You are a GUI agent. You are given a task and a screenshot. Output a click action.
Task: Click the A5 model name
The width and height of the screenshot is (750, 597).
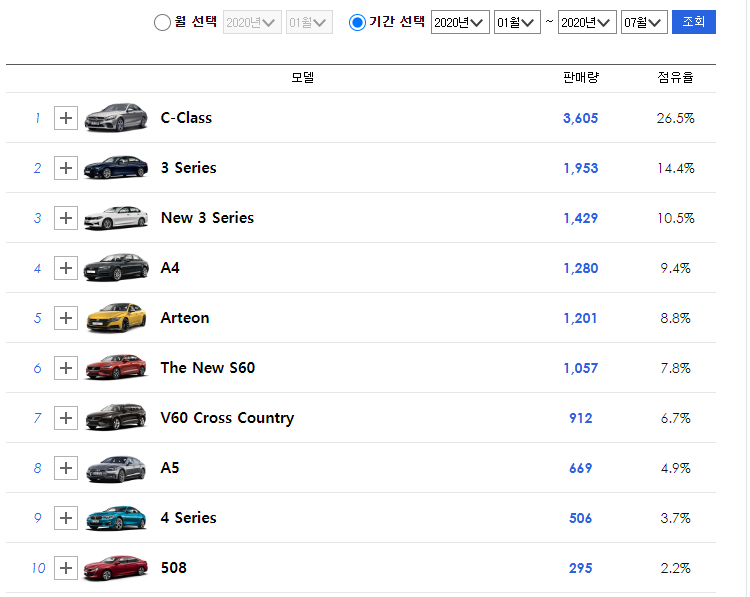click(170, 468)
